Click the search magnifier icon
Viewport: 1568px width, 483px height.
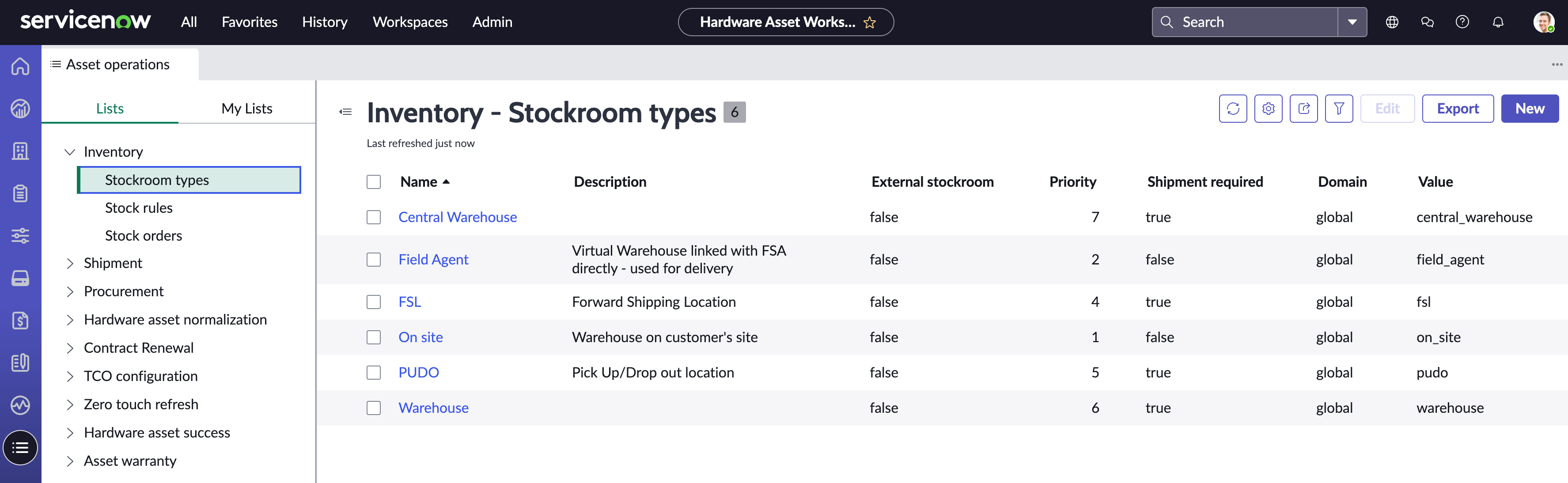[1166, 23]
